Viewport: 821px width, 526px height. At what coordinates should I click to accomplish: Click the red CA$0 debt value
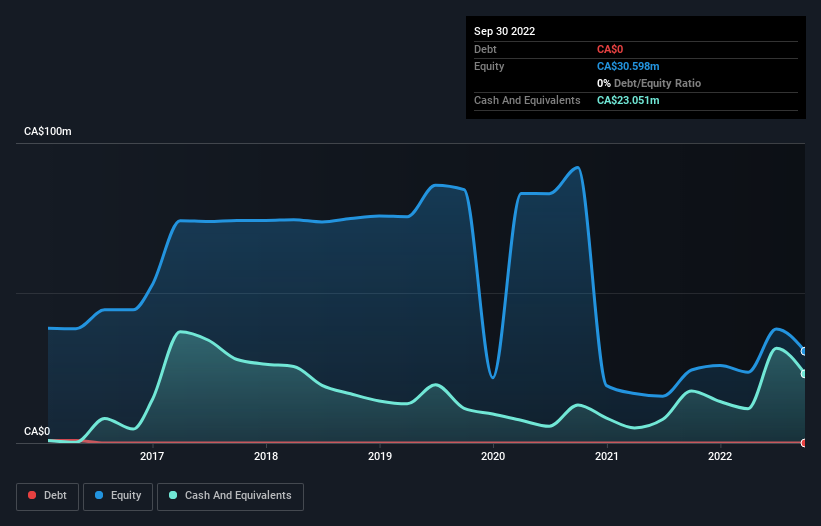point(610,49)
